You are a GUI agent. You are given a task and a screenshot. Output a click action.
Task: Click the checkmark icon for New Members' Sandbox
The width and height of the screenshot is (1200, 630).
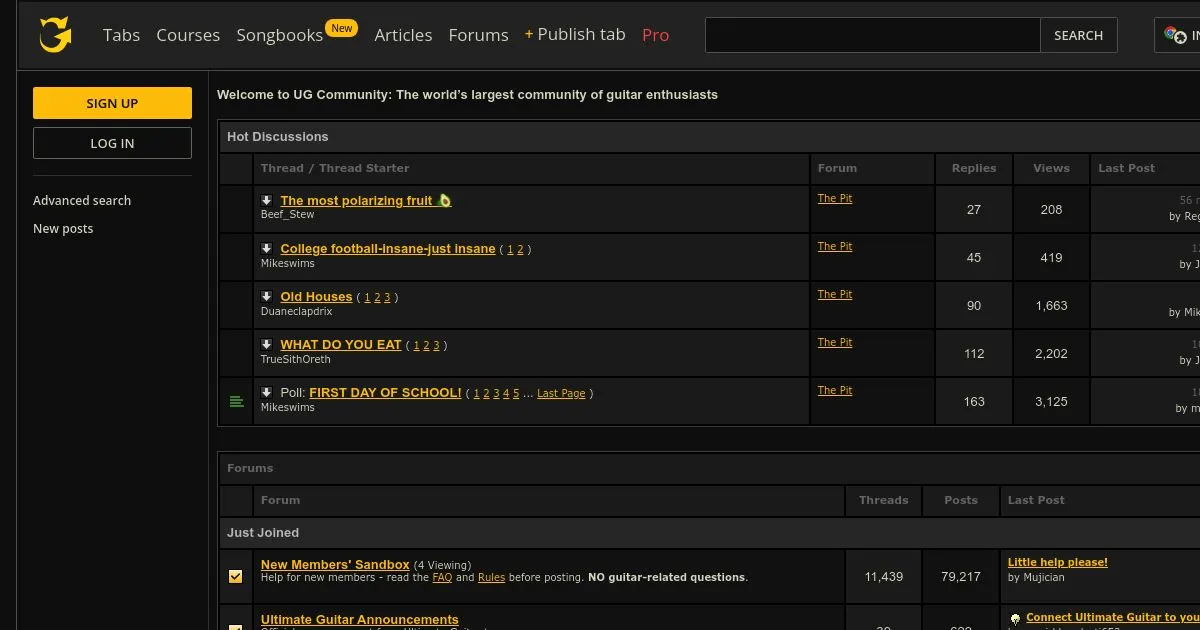[x=236, y=576]
